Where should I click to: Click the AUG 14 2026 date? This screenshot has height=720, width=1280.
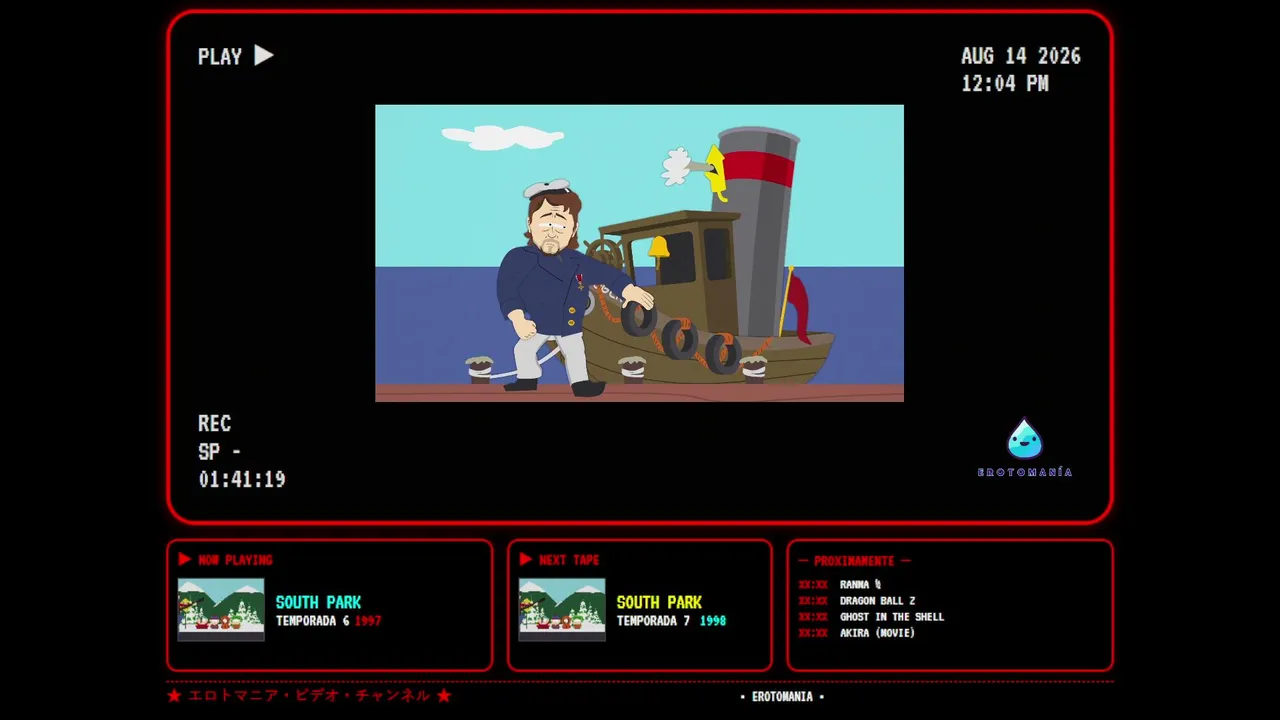[1021, 56]
